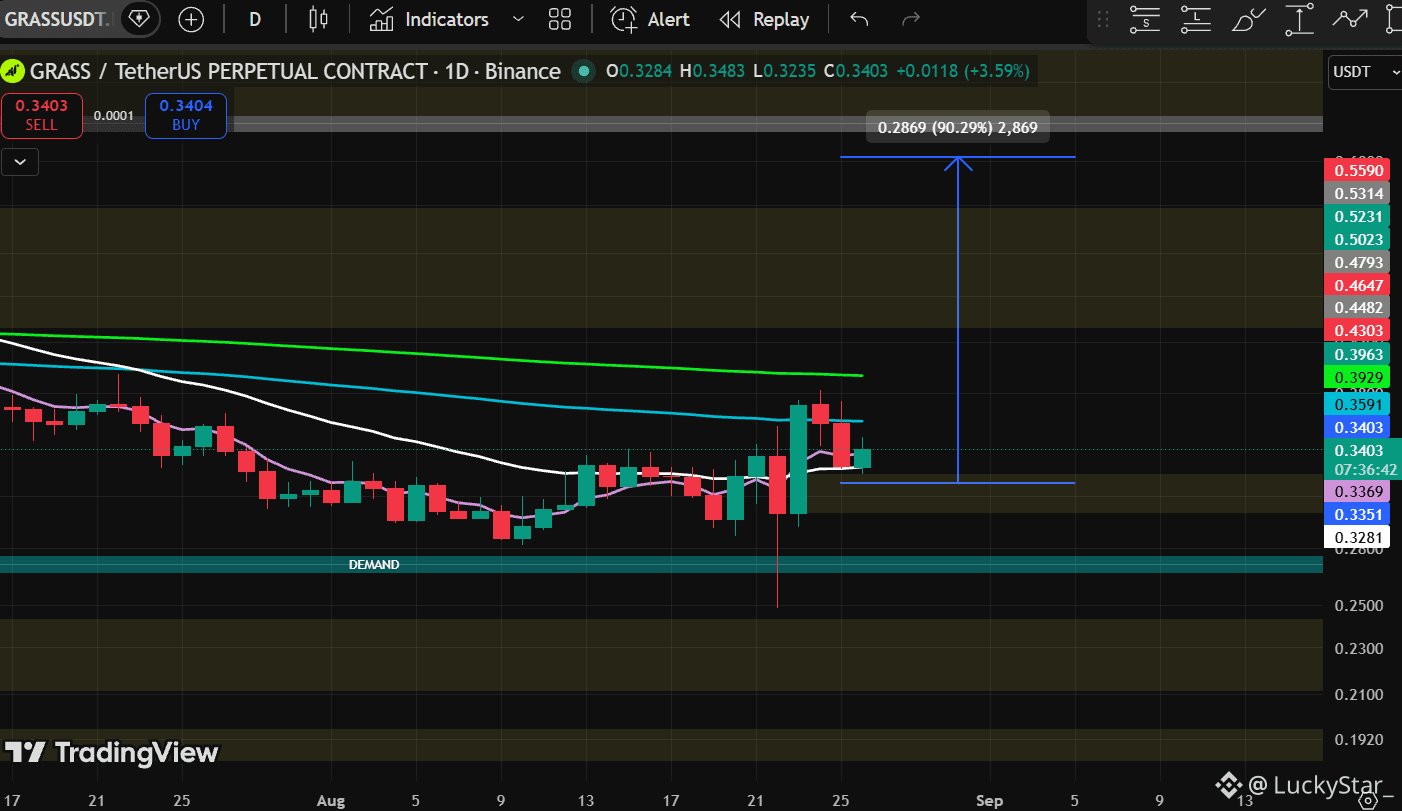
Task: Select the Long Position drawing tool
Action: tap(1196, 19)
